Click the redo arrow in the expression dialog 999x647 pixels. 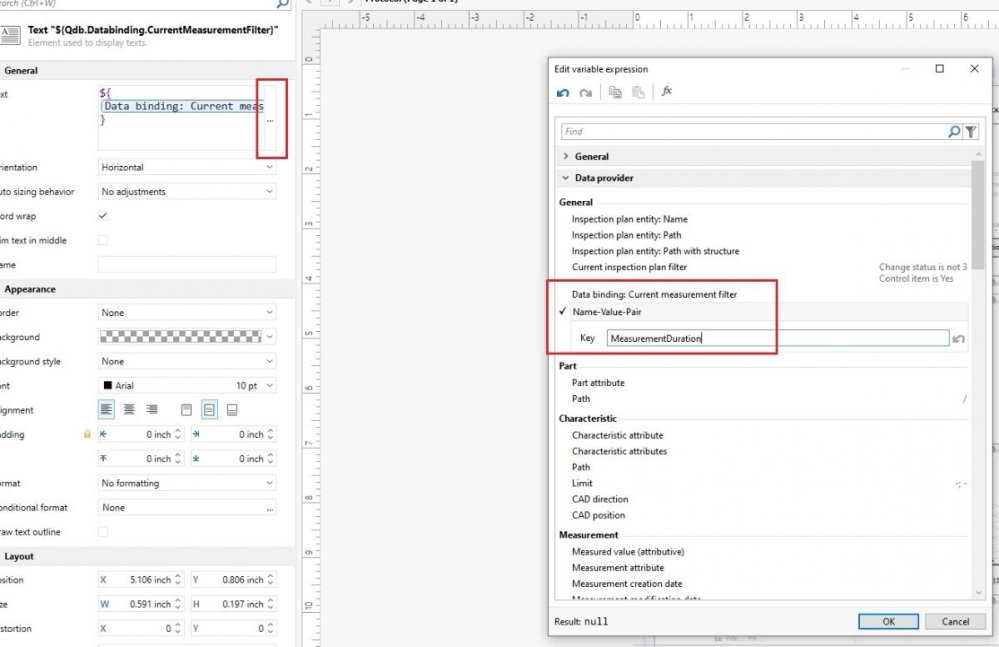tap(585, 92)
